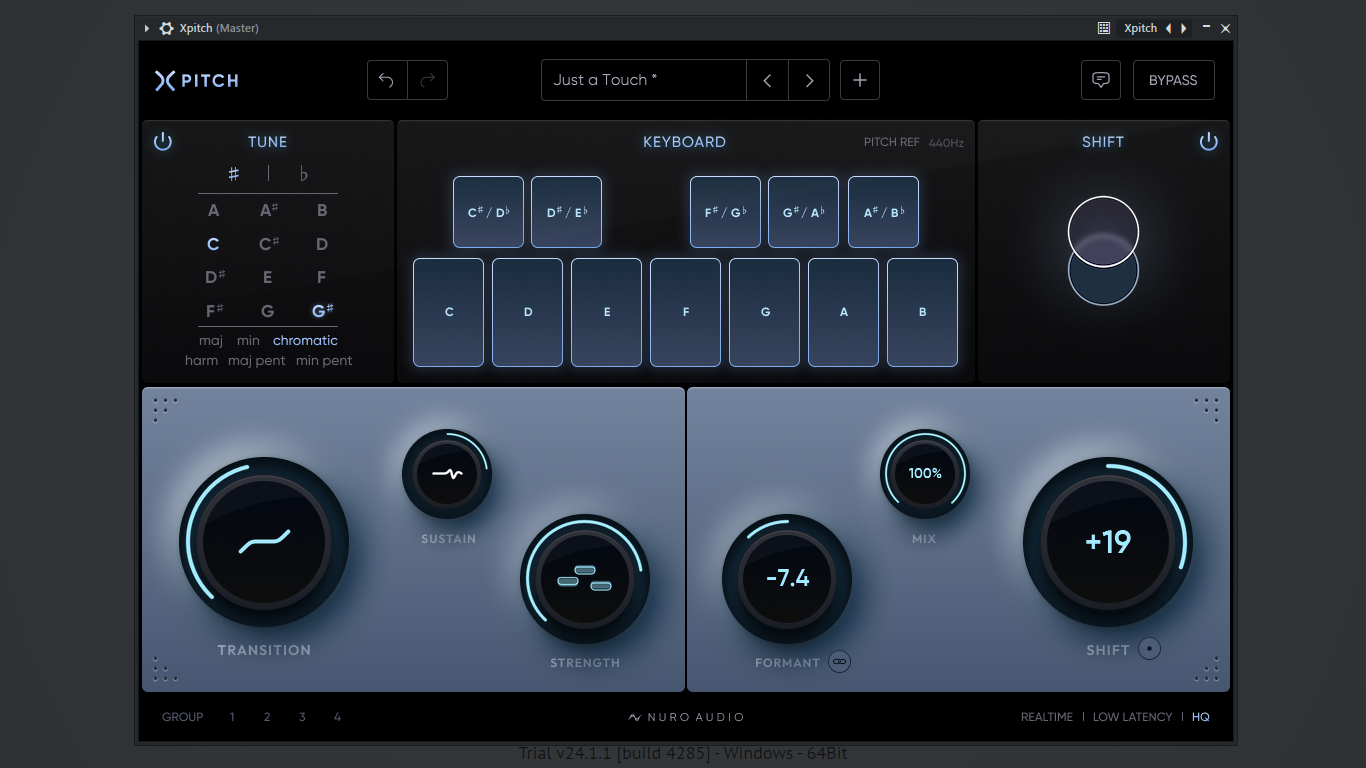Select group 3
This screenshot has height=768, width=1366.
click(302, 717)
